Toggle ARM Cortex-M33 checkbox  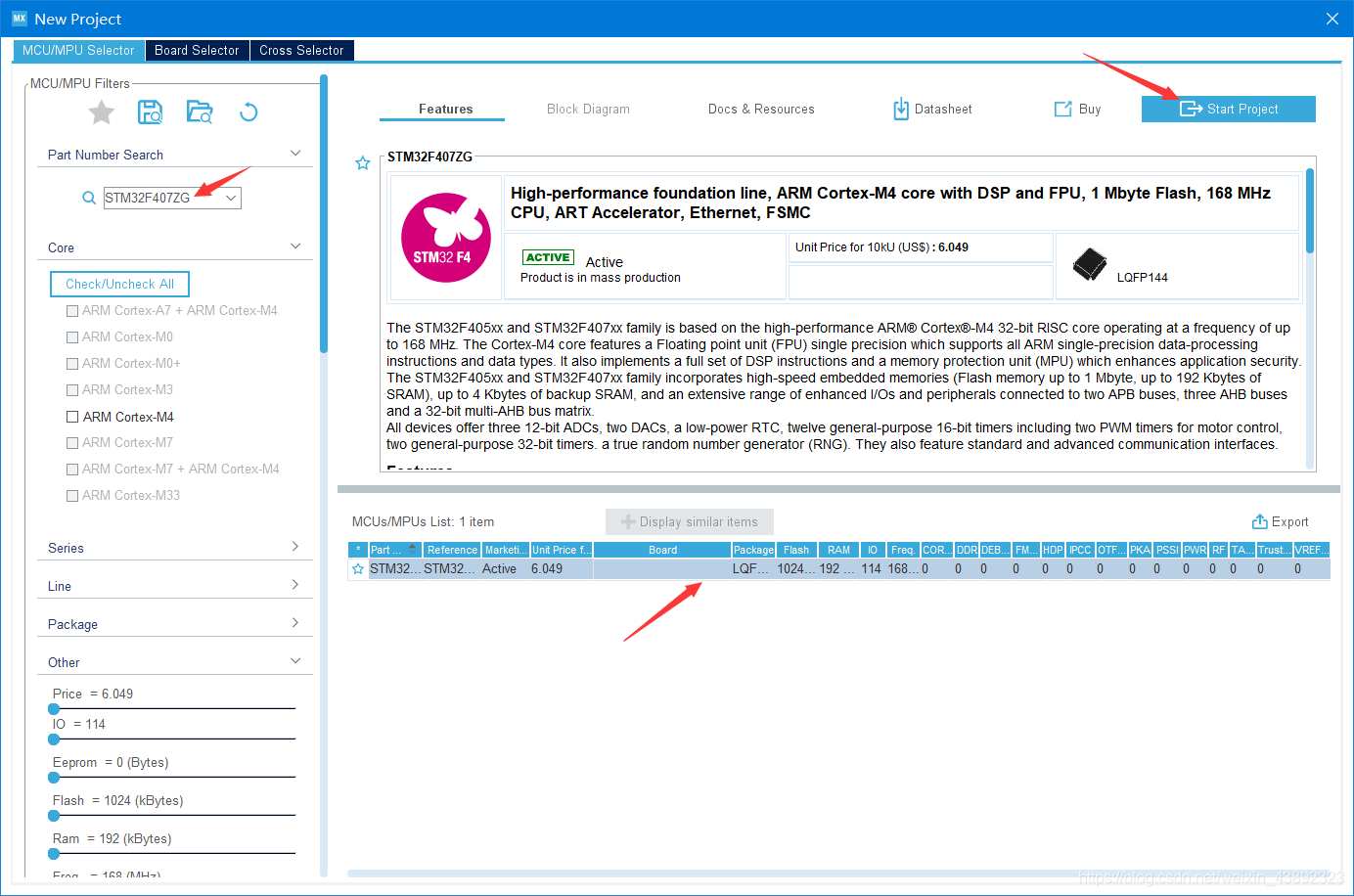coord(72,496)
